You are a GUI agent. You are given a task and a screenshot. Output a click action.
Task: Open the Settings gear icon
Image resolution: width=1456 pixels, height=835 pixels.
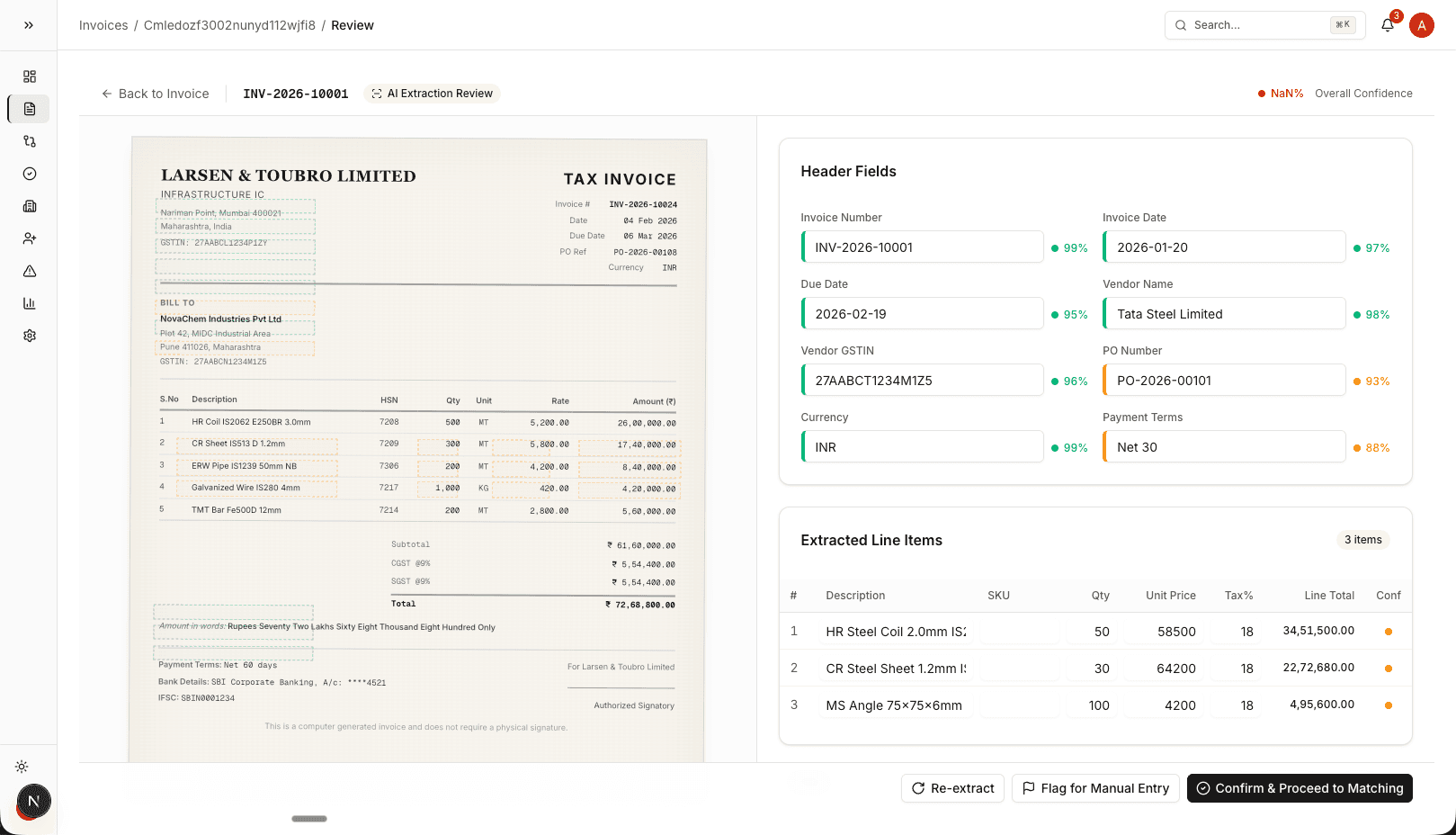29,336
